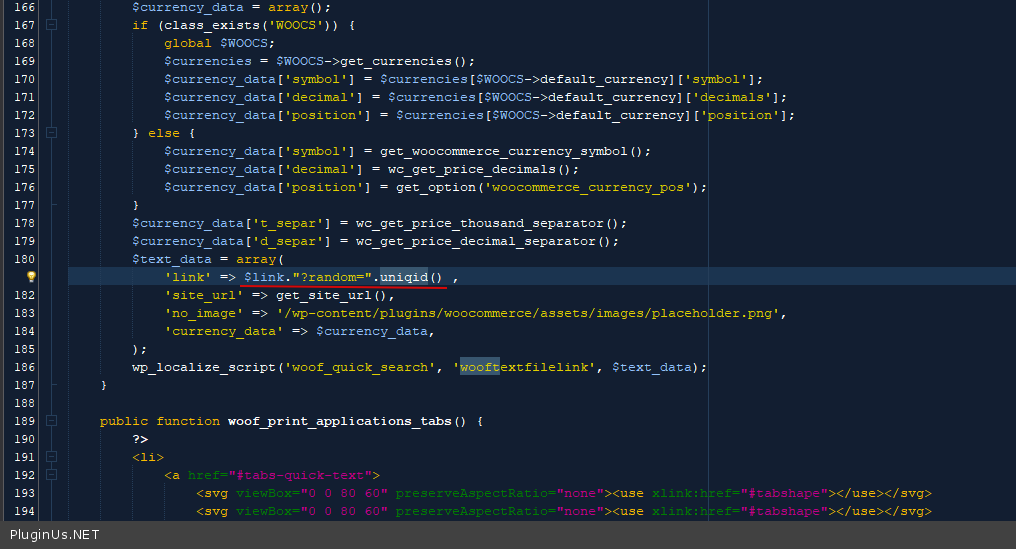Collapse the <li> element fold marker

51,457
